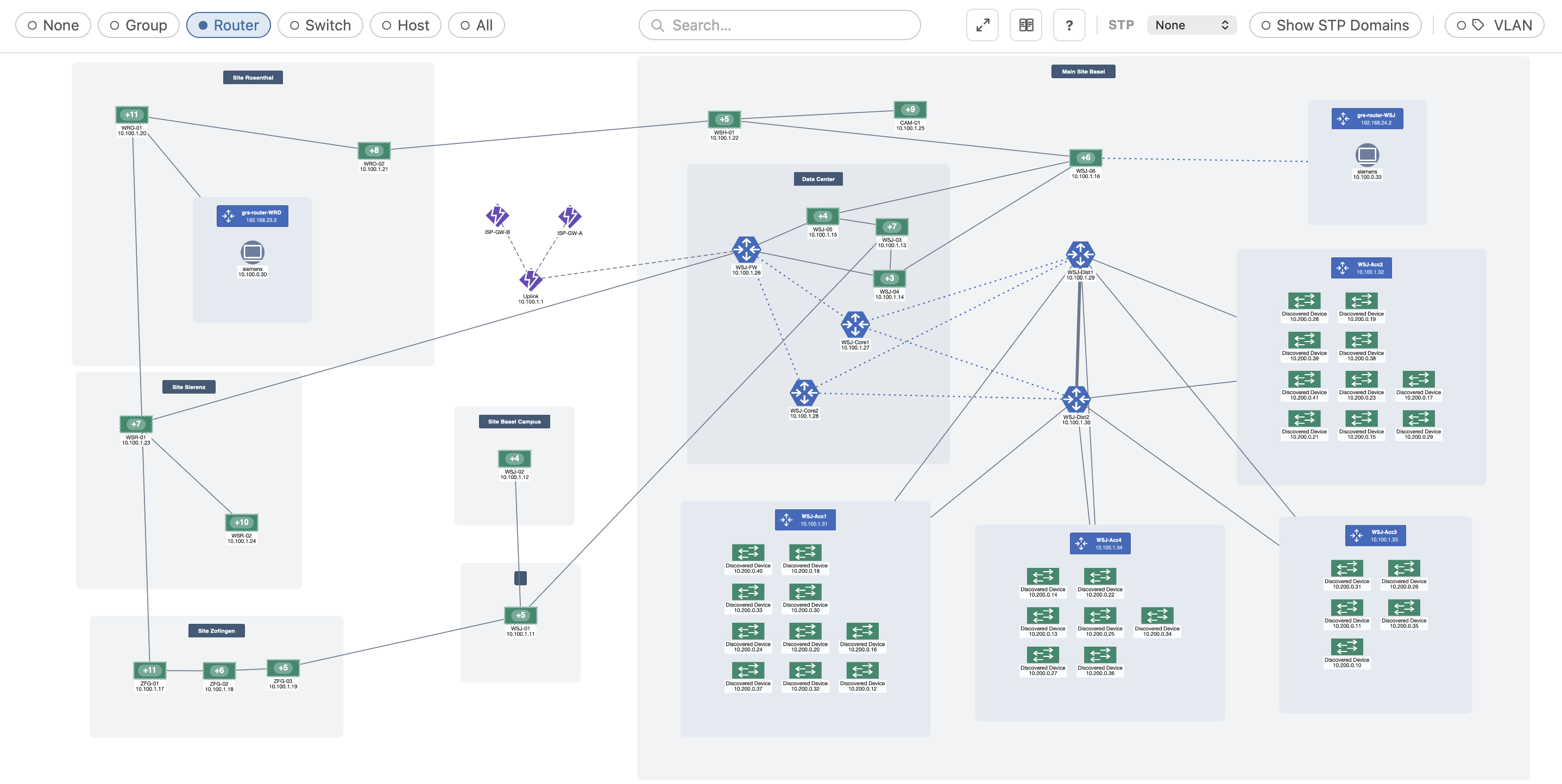Select the WSJ-Core2 router node

coord(804,393)
